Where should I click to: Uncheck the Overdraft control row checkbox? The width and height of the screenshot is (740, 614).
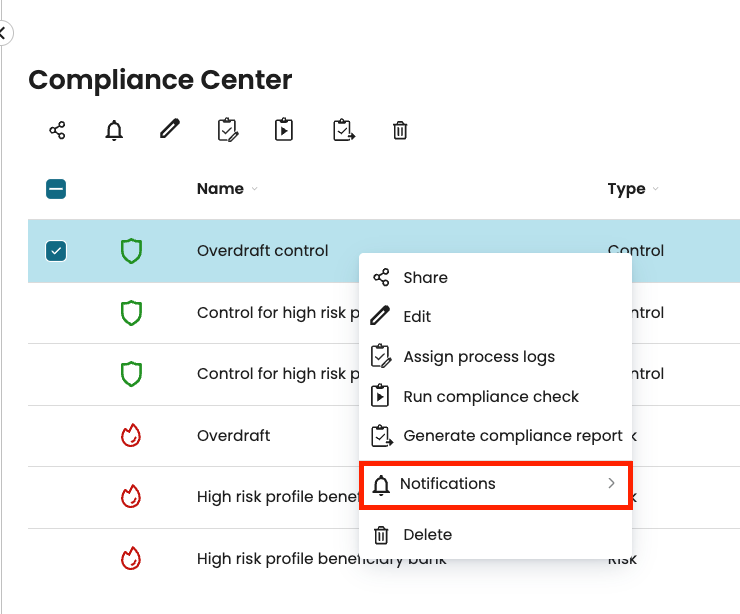(56, 251)
